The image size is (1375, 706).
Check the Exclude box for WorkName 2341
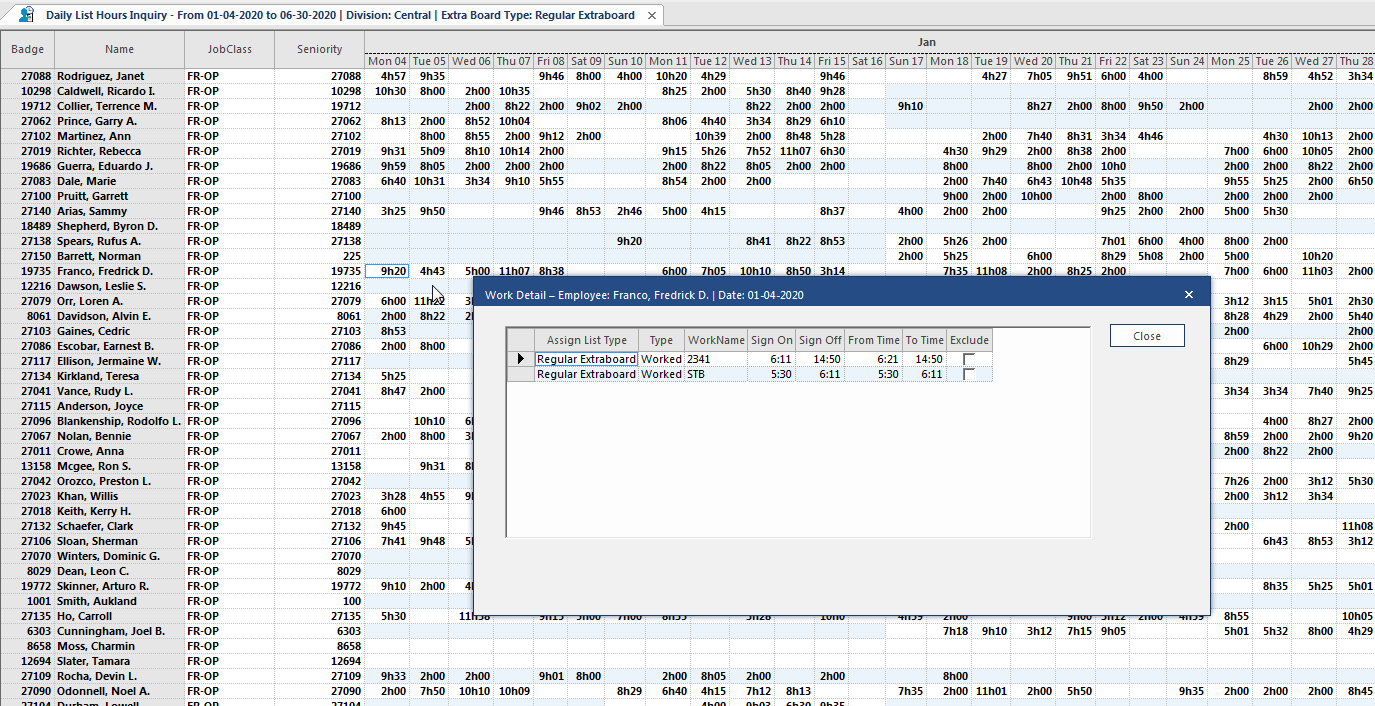[x=967, y=358]
